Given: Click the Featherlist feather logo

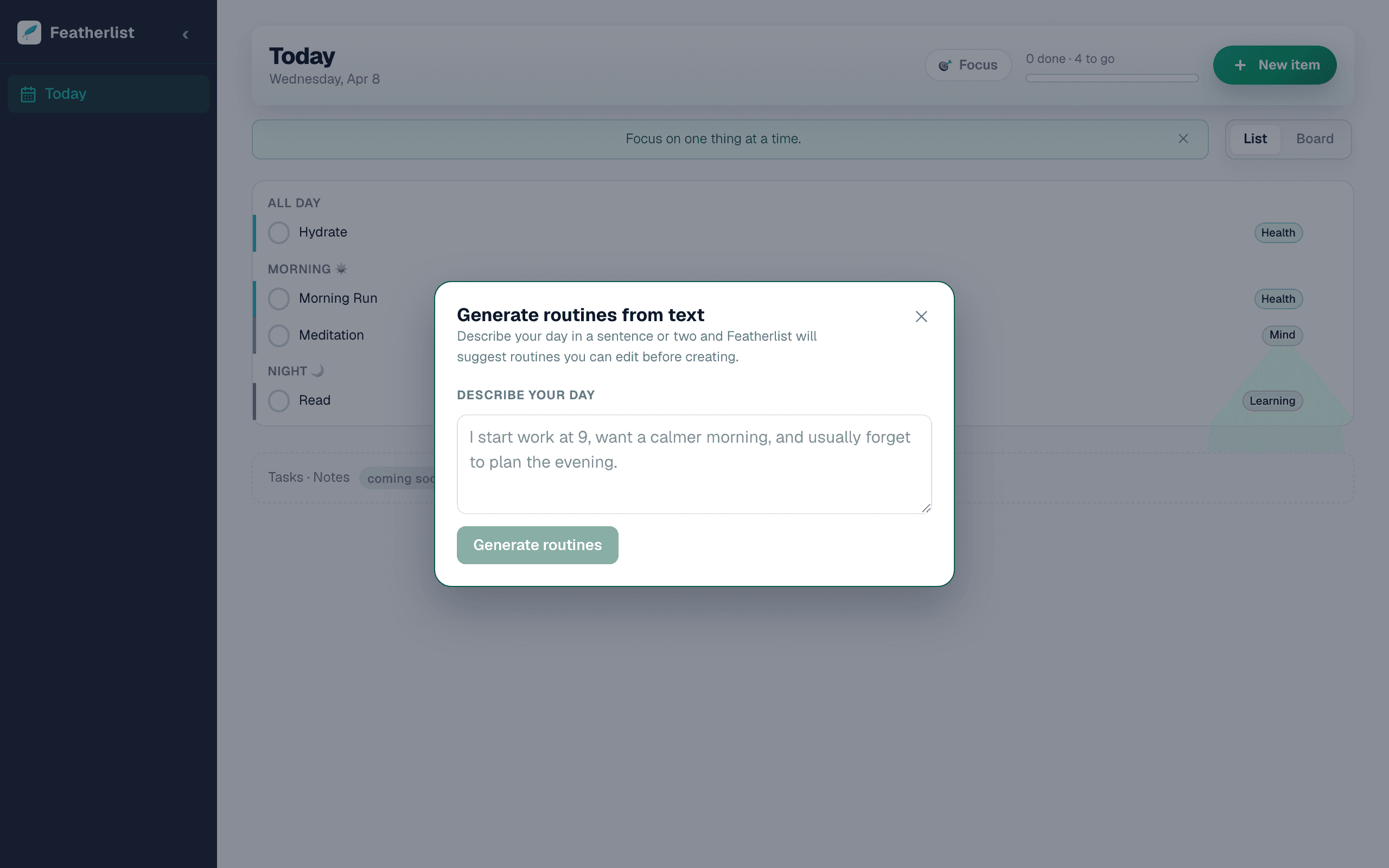Looking at the screenshot, I should click(29, 33).
